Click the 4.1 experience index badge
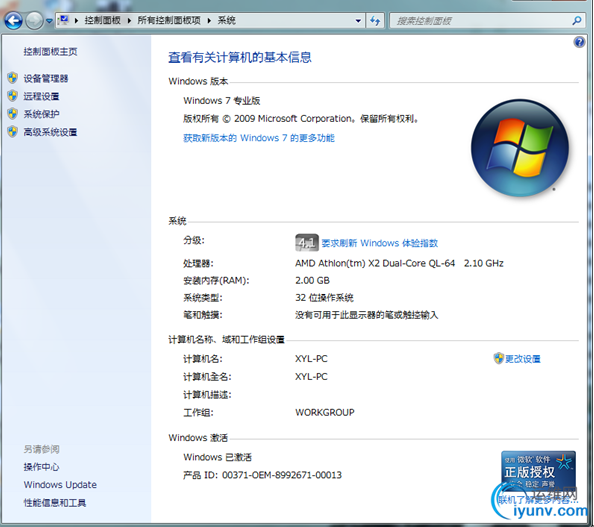The height and width of the screenshot is (527, 594). click(x=306, y=242)
